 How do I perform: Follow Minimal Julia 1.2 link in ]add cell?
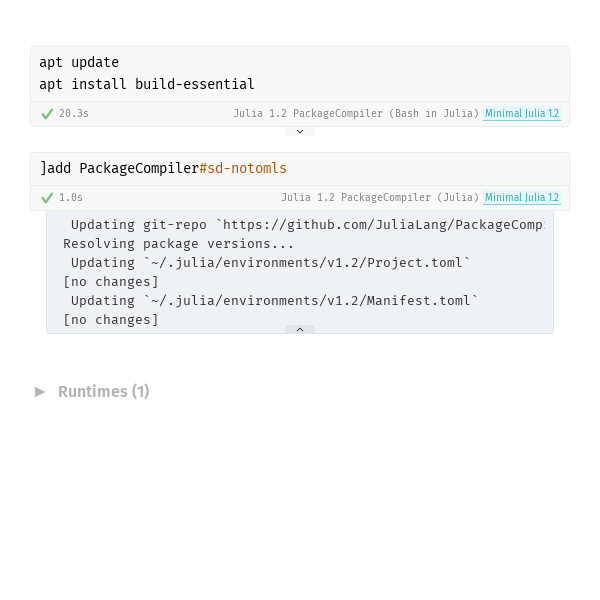click(522, 197)
